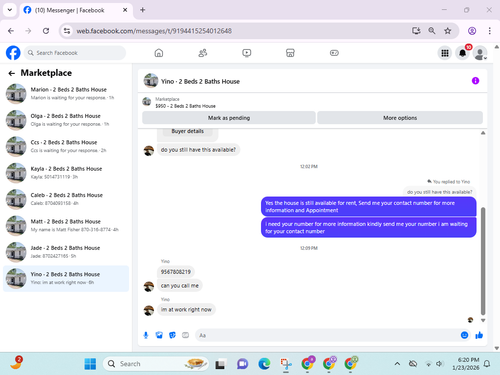This screenshot has height=375, width=500.
Task: Click the Facebook logo
Action: [13, 53]
